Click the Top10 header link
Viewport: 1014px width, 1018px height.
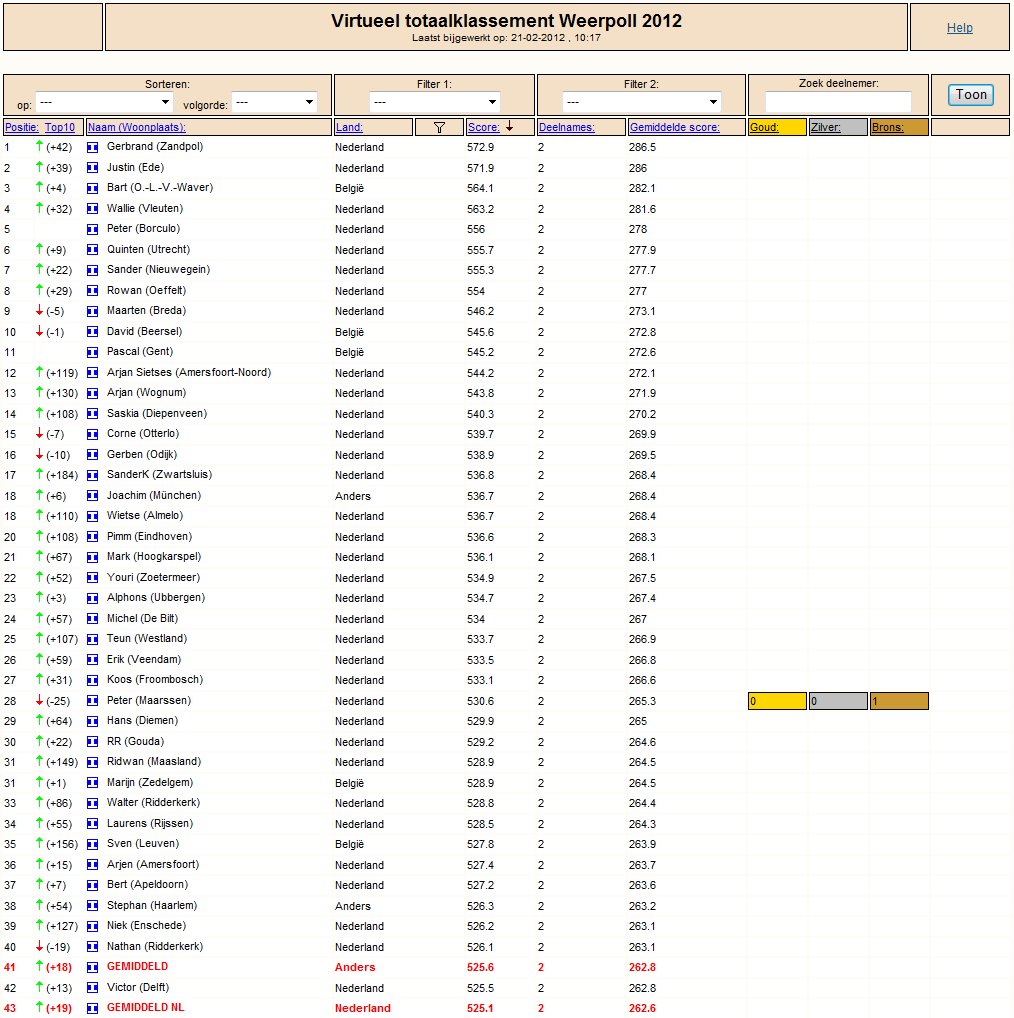click(x=60, y=127)
